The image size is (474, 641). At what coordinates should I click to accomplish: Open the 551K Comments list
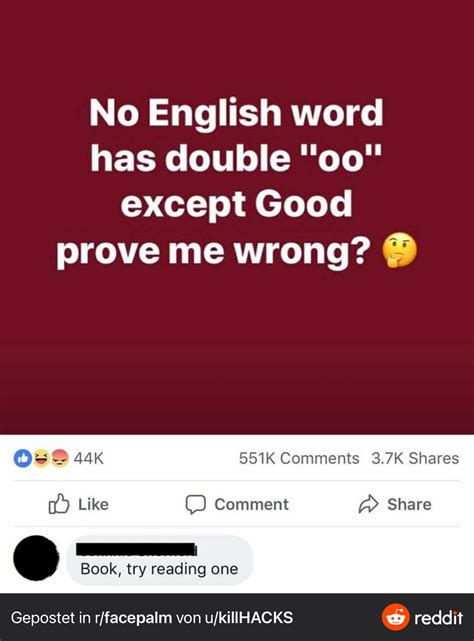click(299, 458)
